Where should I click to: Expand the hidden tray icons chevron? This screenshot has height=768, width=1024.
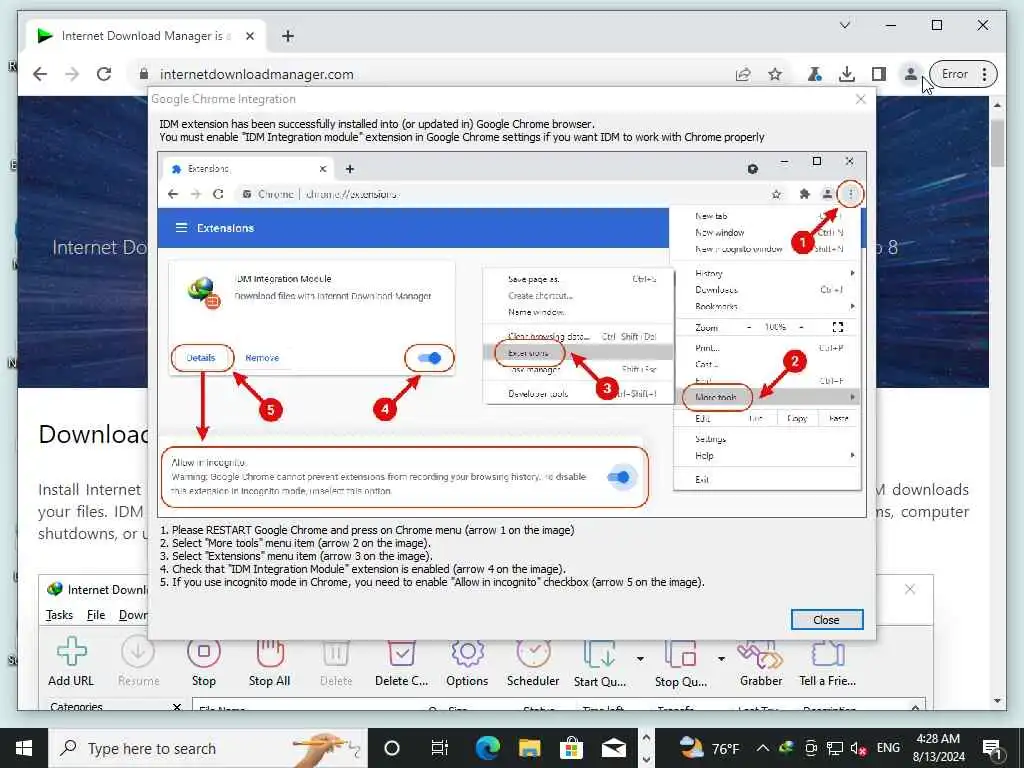click(x=763, y=748)
